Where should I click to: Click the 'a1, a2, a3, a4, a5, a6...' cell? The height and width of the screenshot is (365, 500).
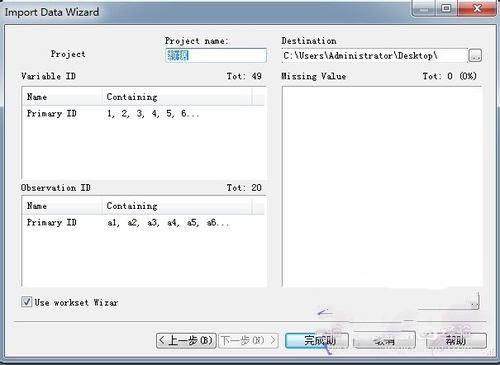click(168, 222)
